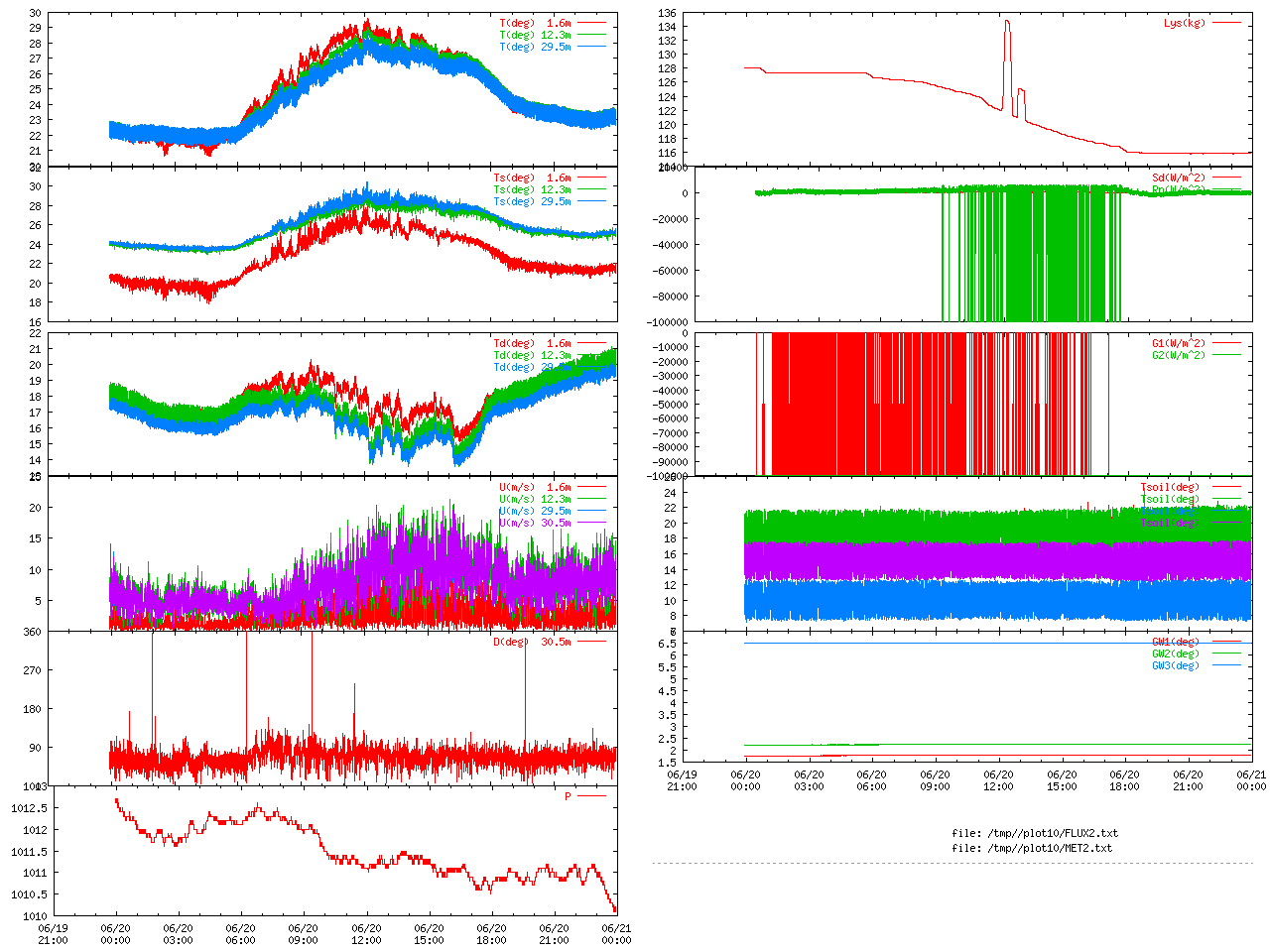Viewport: 1270px width, 952px height.
Task: Select the "Ts(deg) 1.6m" legend entry
Action: (x=533, y=178)
